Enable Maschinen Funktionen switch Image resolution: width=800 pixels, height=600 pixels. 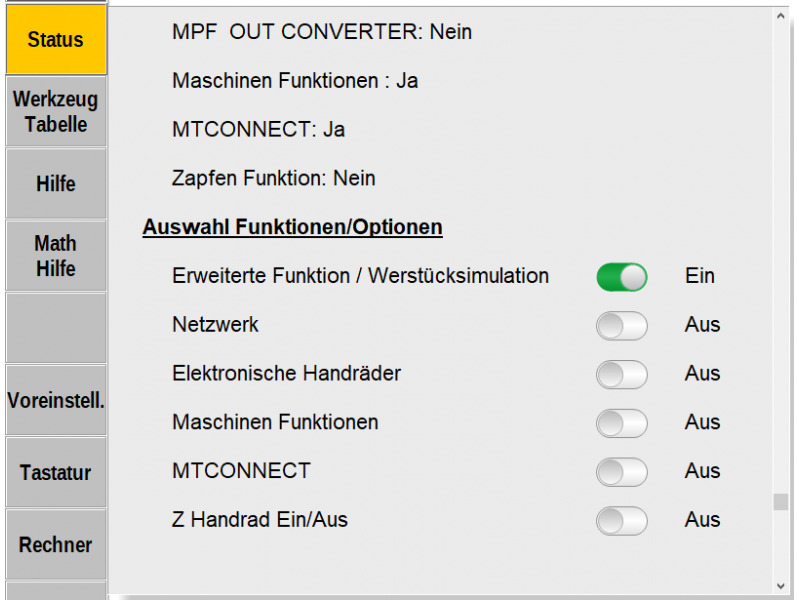click(x=622, y=423)
